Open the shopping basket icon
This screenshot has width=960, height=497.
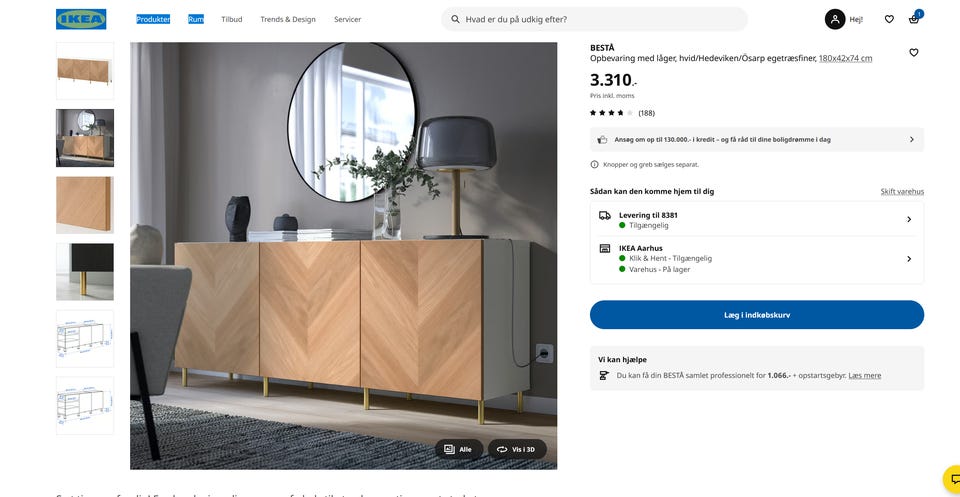tap(913, 19)
